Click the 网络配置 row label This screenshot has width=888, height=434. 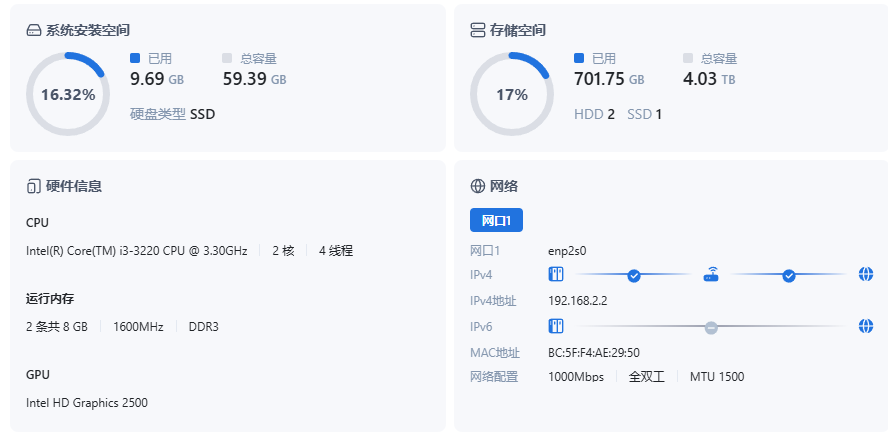(494, 377)
